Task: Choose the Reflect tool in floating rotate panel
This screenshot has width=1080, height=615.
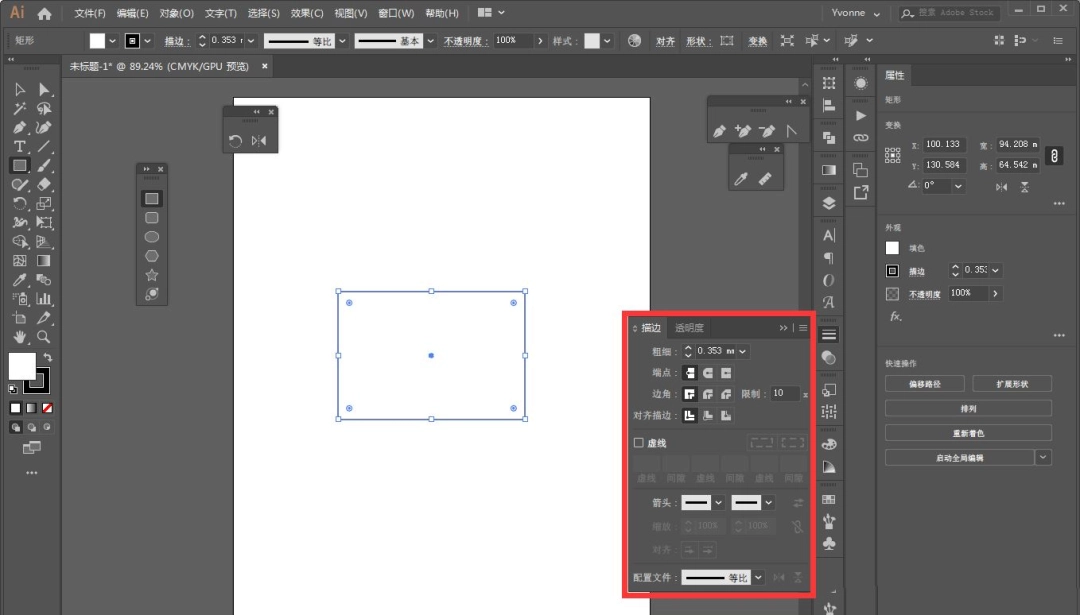Action: click(259, 141)
